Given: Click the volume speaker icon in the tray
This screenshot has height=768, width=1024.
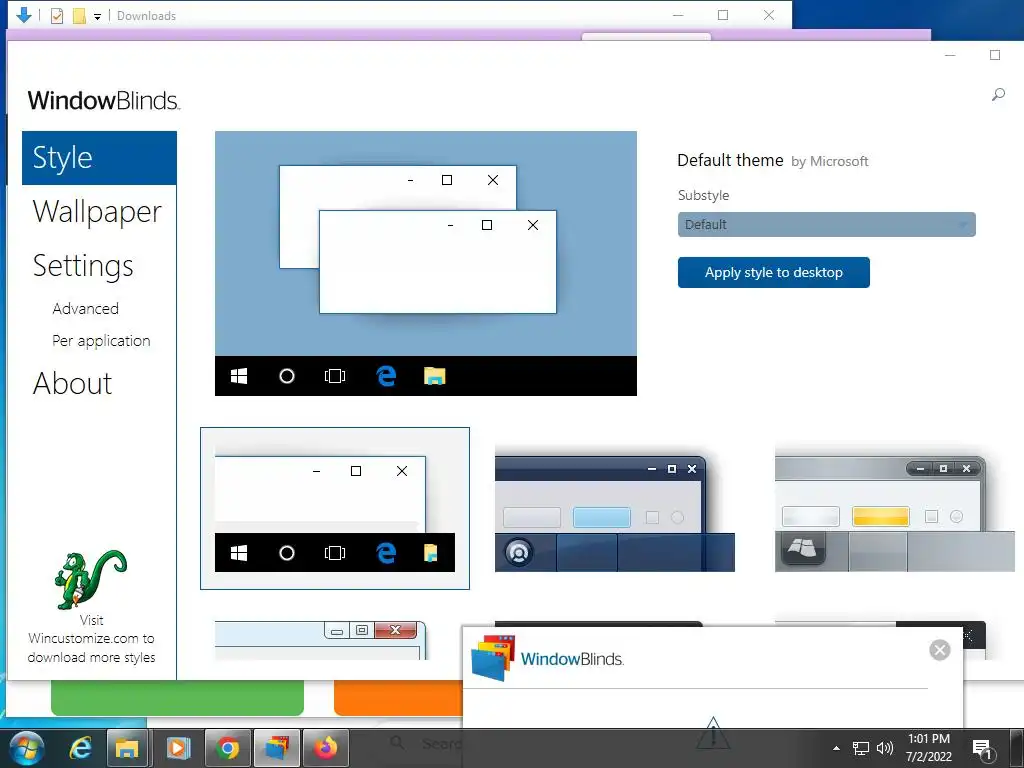Looking at the screenshot, I should [x=885, y=748].
